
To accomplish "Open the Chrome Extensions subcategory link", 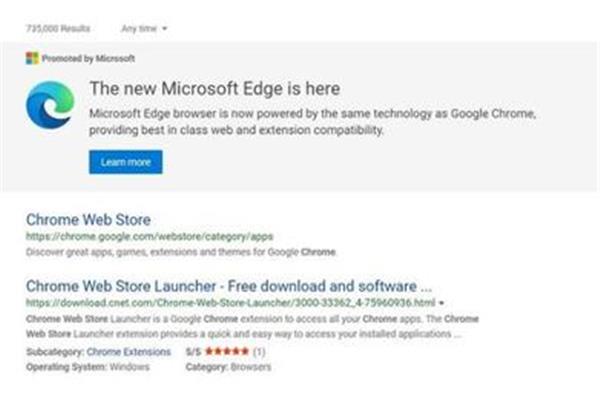I will pos(129,352).
